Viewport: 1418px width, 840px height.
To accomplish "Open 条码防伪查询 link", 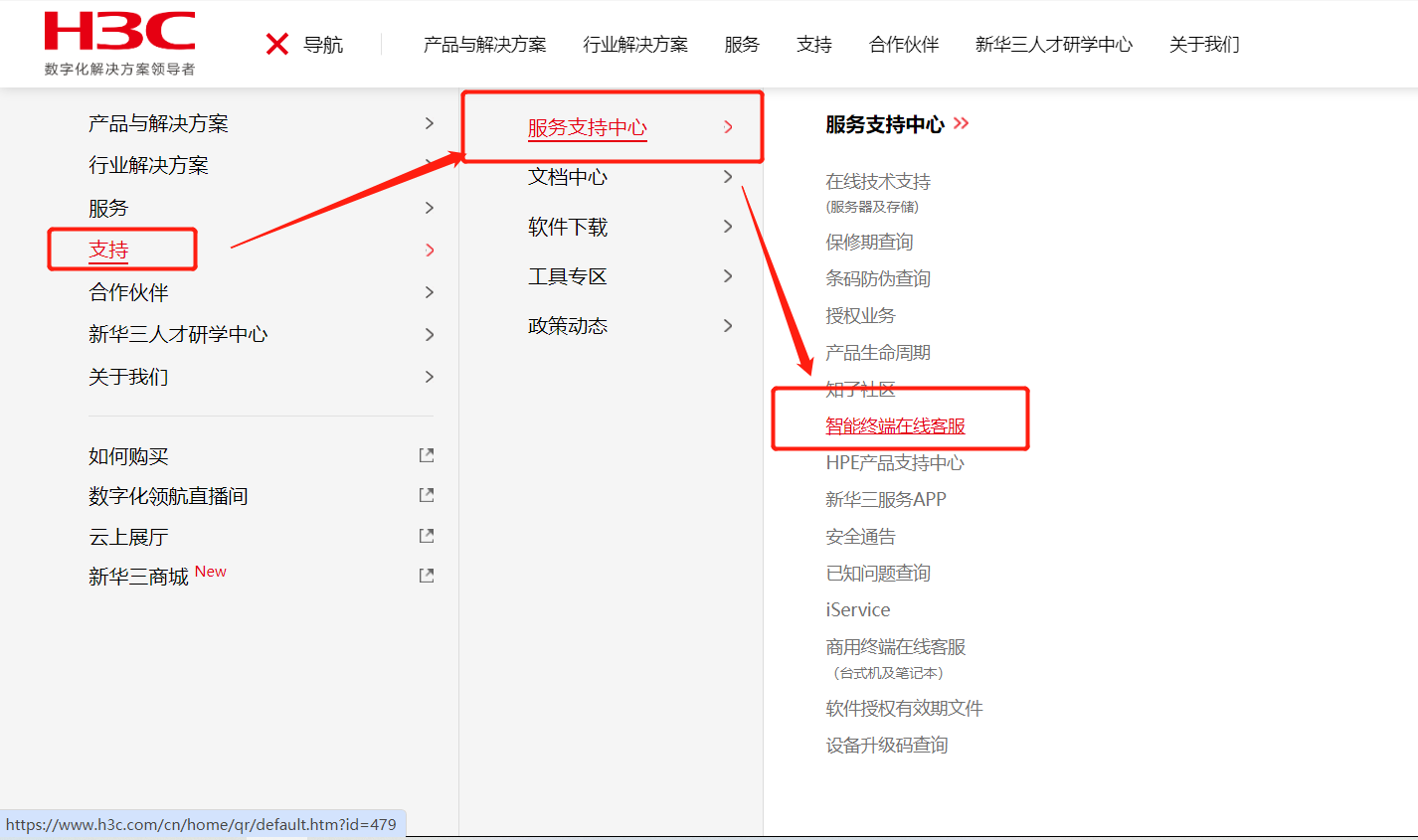I will pos(878,279).
